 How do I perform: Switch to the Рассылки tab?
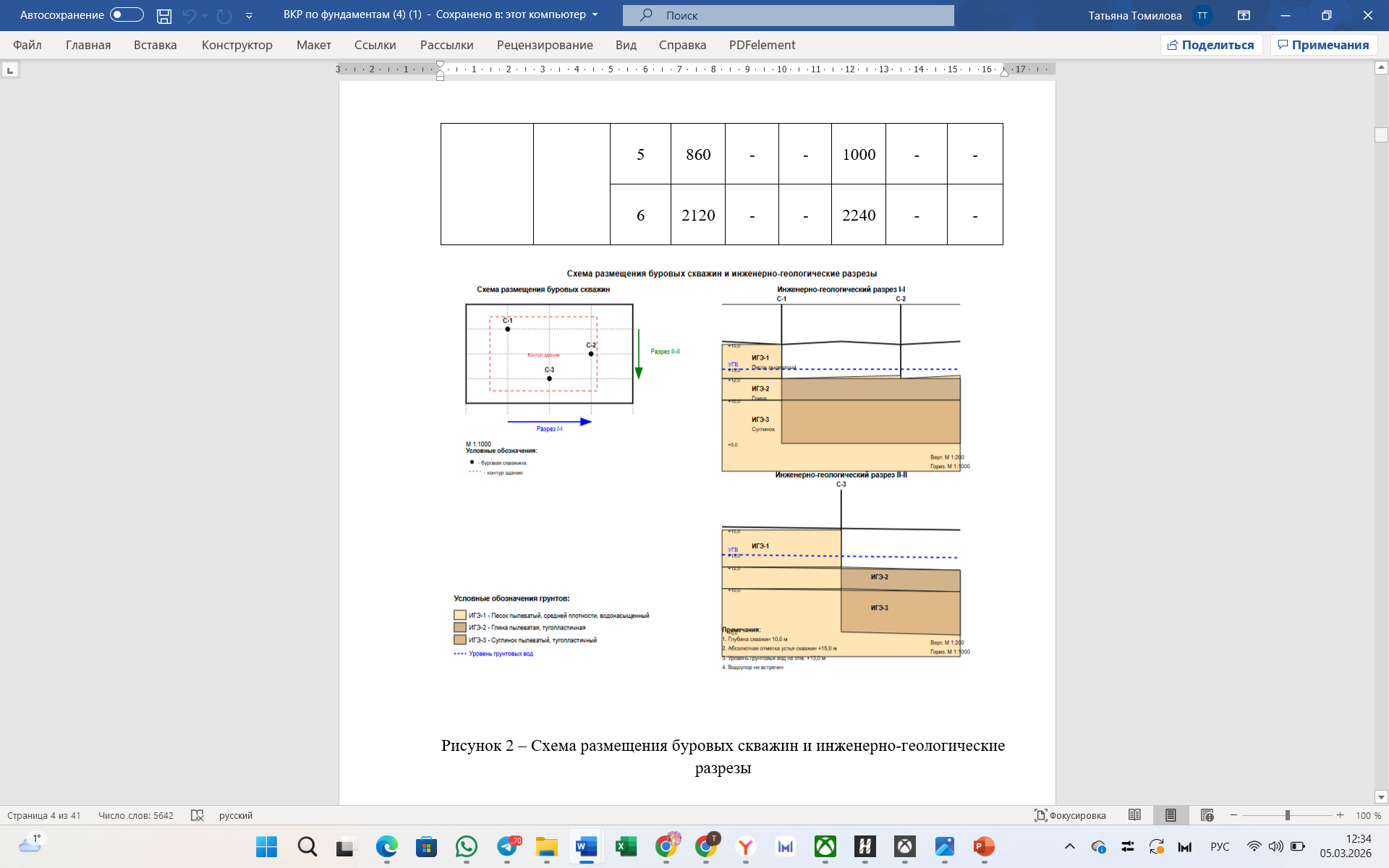(446, 45)
